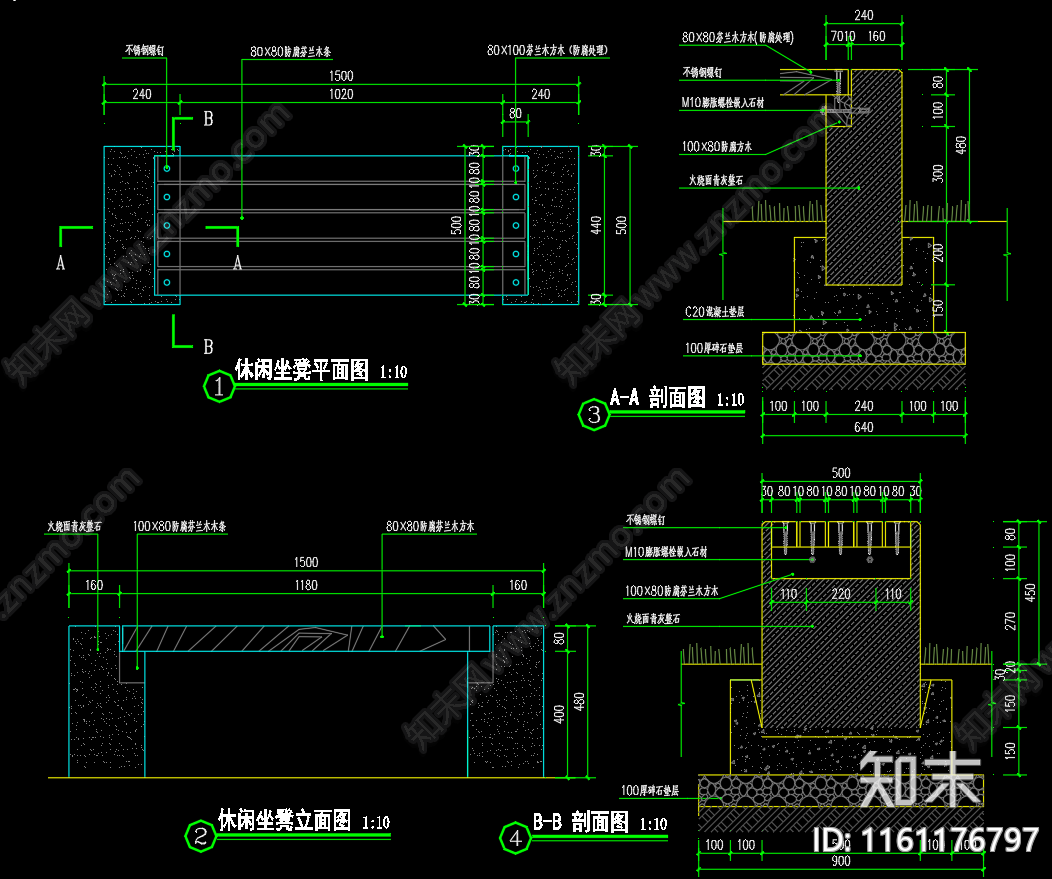Select the 1180 dimension in elevation view
The width and height of the screenshot is (1052, 879).
[304, 585]
